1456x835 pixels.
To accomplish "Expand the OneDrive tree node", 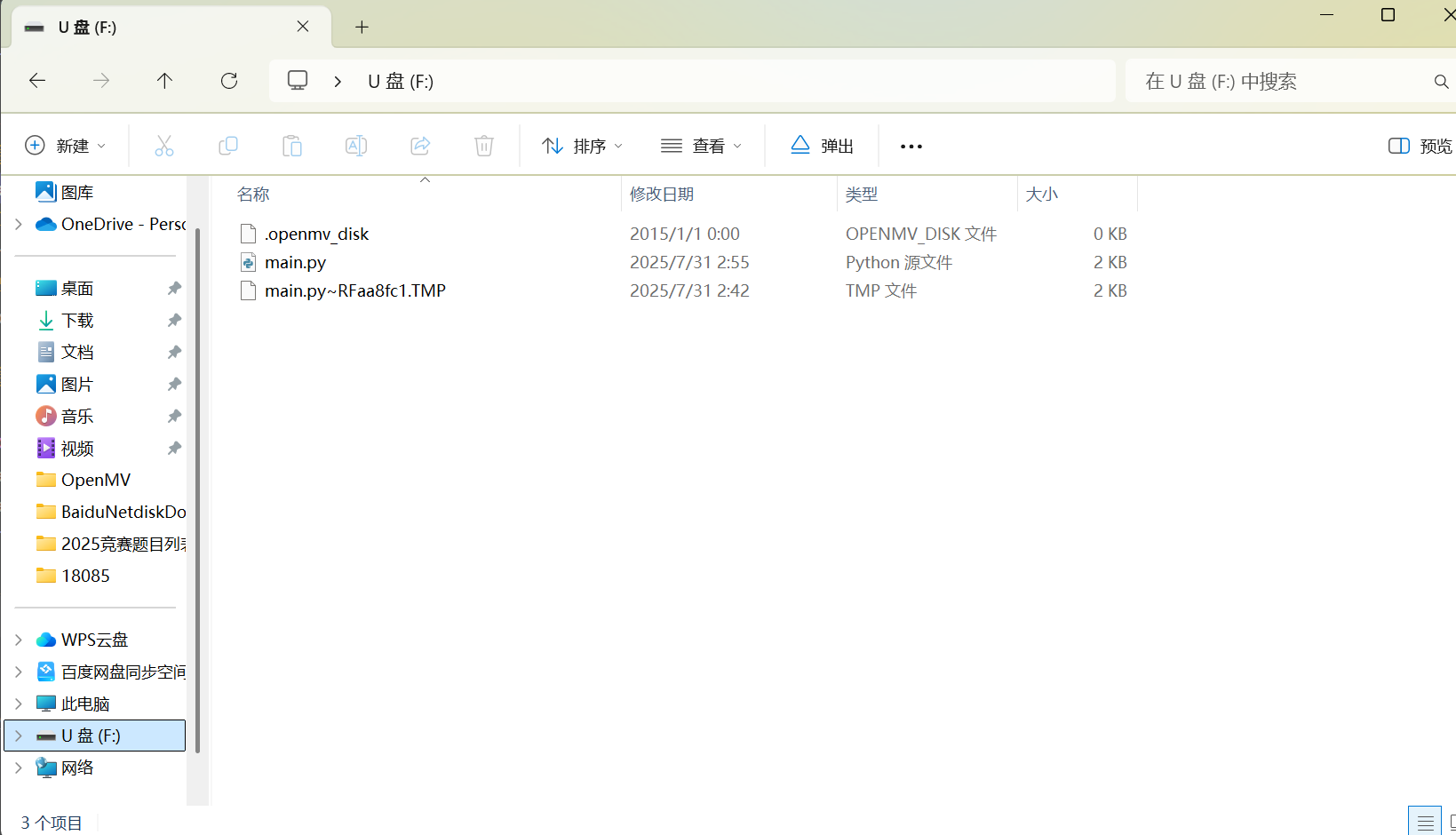I will 19,224.
